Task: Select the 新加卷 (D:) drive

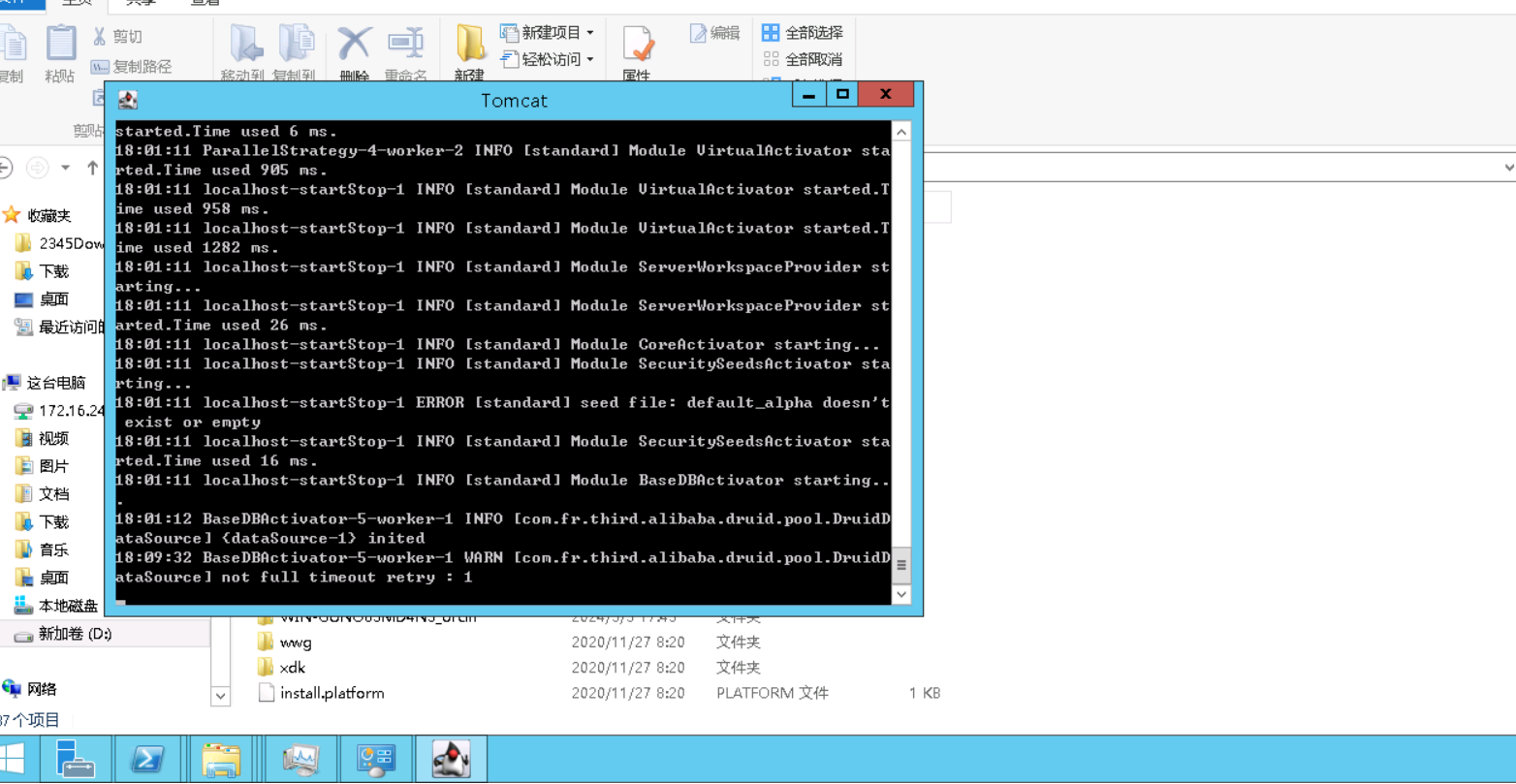Action: click(x=64, y=634)
